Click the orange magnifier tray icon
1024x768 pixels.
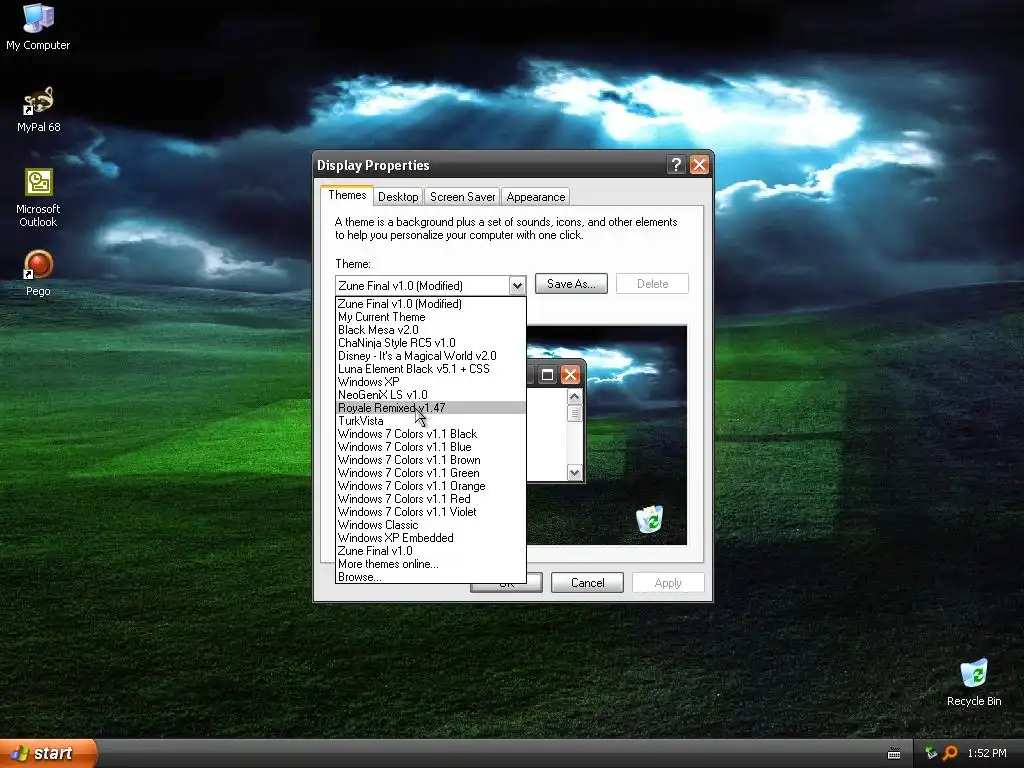(950, 753)
